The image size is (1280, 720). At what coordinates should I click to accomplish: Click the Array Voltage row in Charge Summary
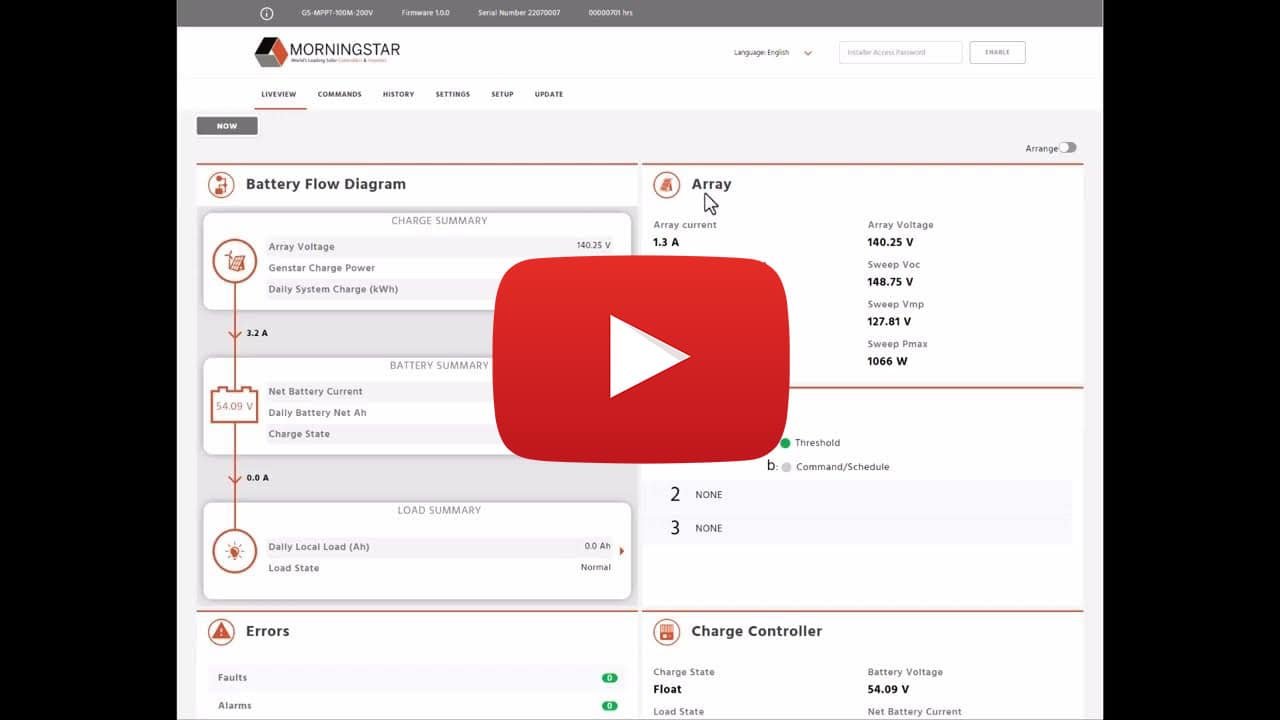[439, 246]
